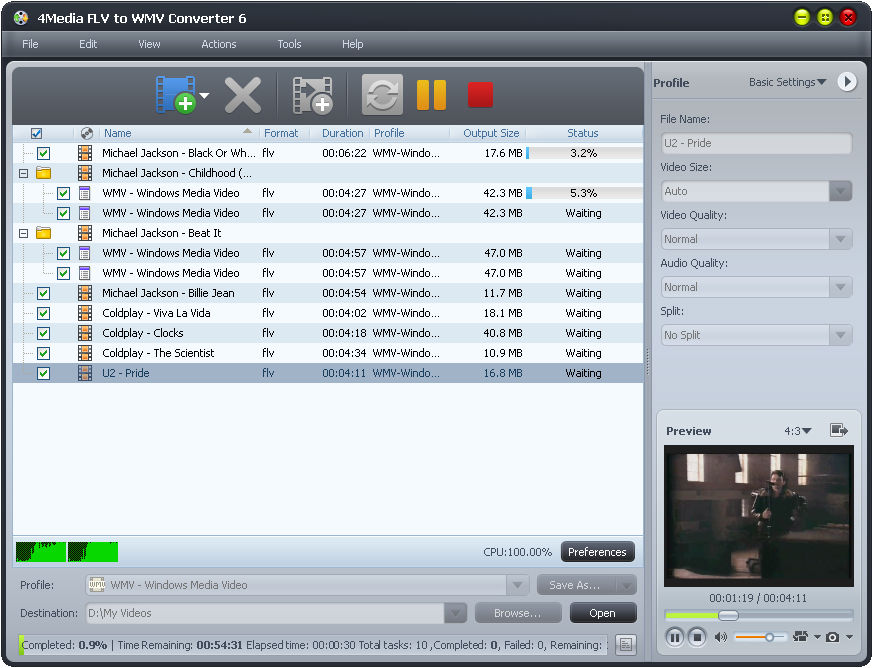Stop conversion with the red stop icon
The width and height of the screenshot is (873, 668).
coord(480,95)
